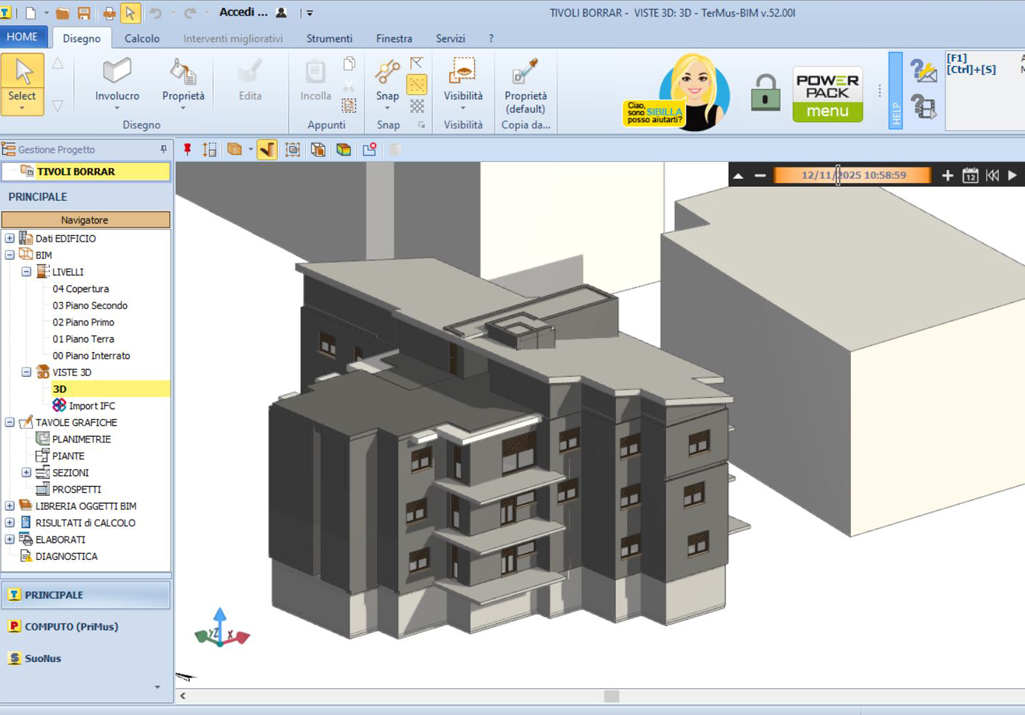
Task: Click the Navigatore header button
Action: pos(86,220)
